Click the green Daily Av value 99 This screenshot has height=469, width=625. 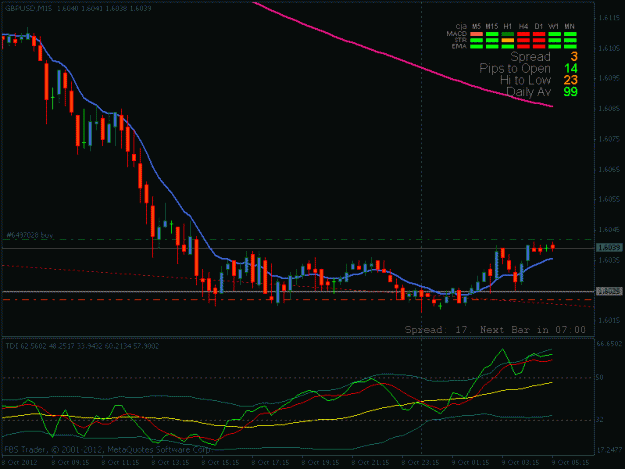click(x=571, y=92)
